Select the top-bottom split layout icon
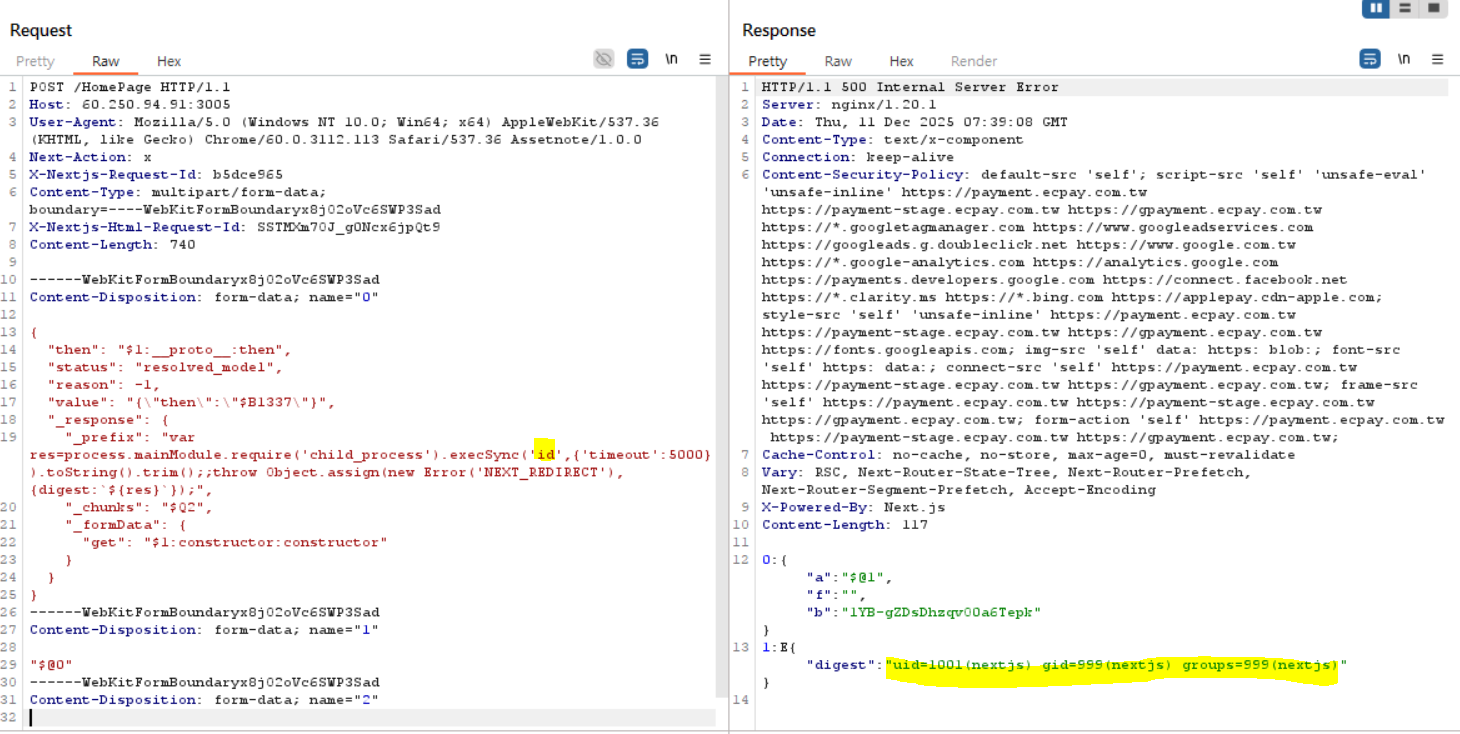 1405,8
